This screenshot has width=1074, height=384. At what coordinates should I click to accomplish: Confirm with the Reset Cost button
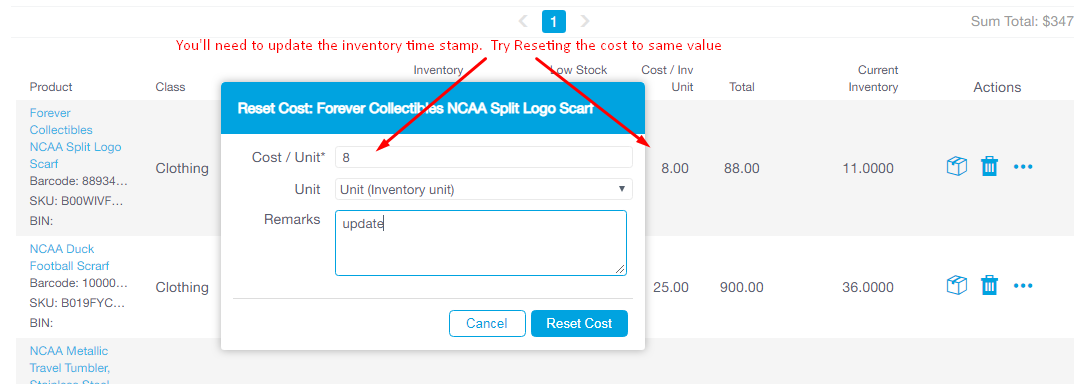pos(579,323)
